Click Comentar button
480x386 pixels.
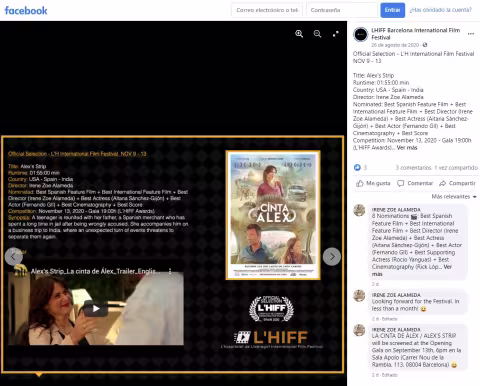coord(415,183)
